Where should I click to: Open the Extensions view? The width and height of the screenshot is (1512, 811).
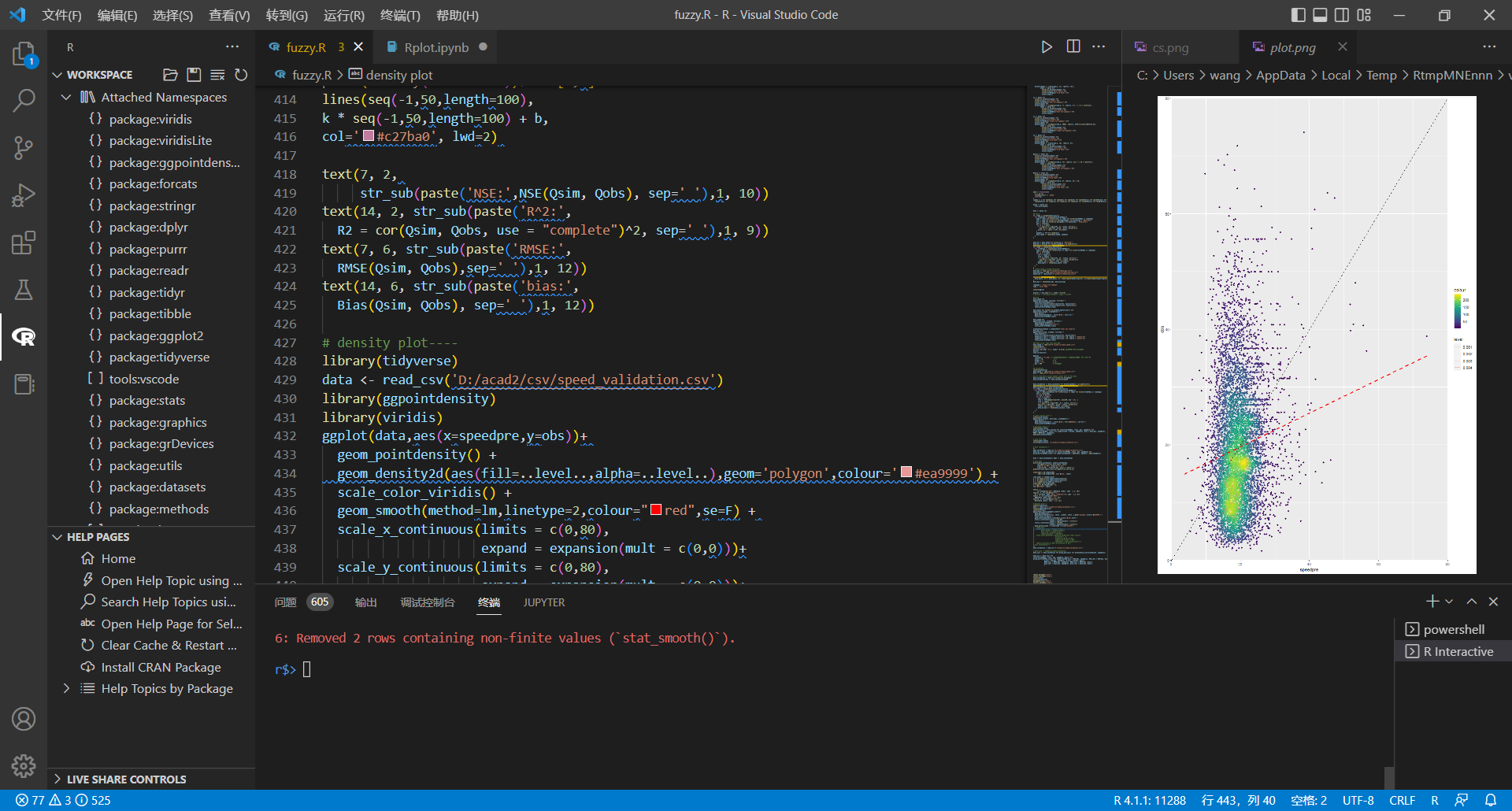point(24,243)
